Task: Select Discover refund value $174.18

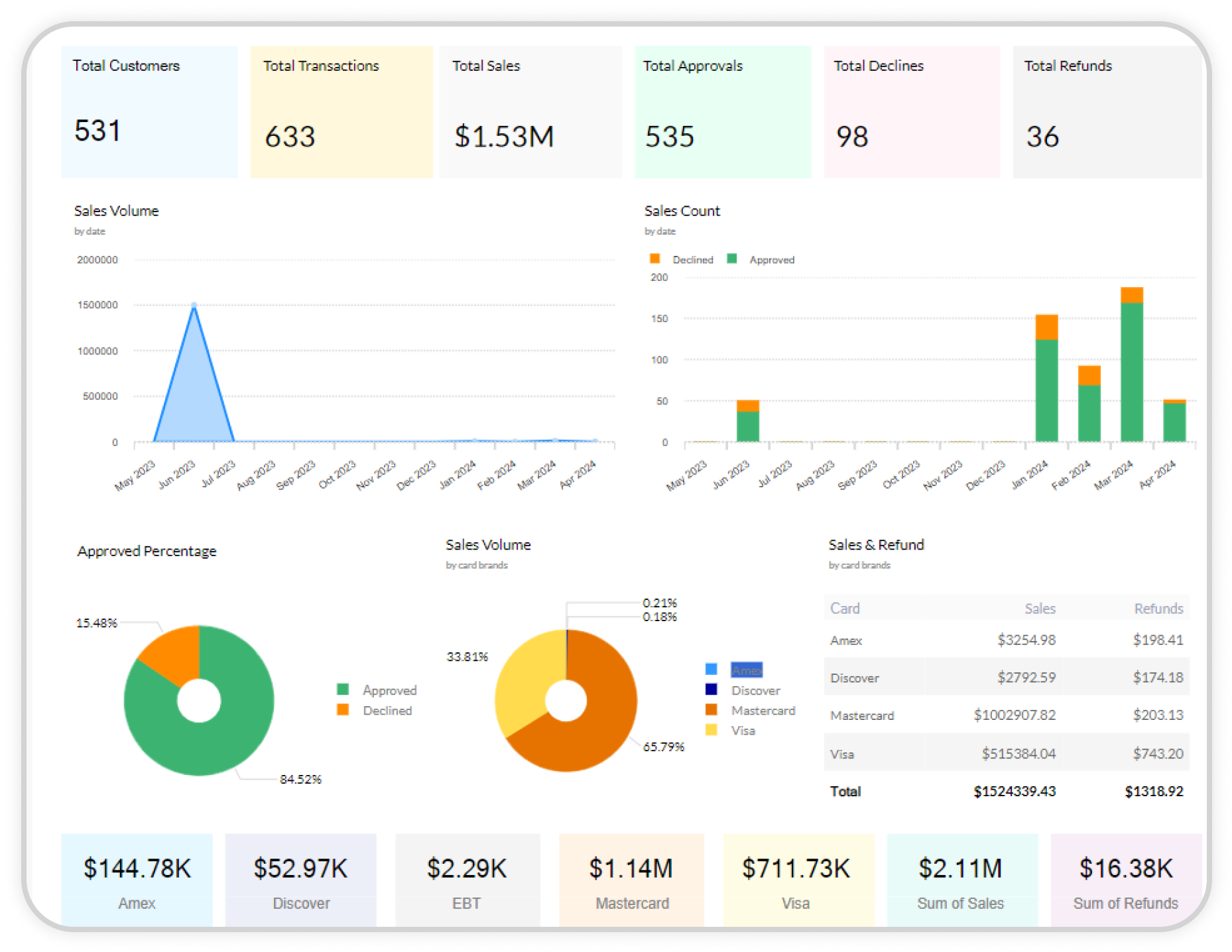Action: 1158,678
